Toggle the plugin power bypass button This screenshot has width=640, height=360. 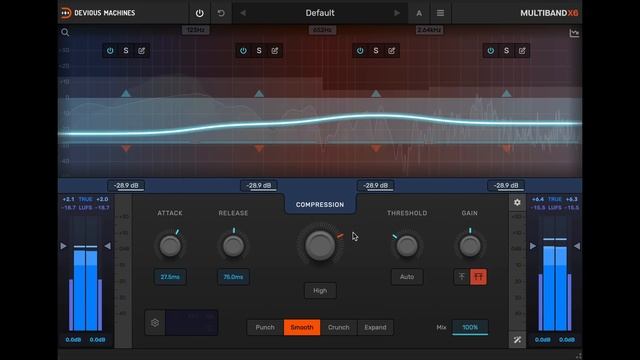click(199, 13)
